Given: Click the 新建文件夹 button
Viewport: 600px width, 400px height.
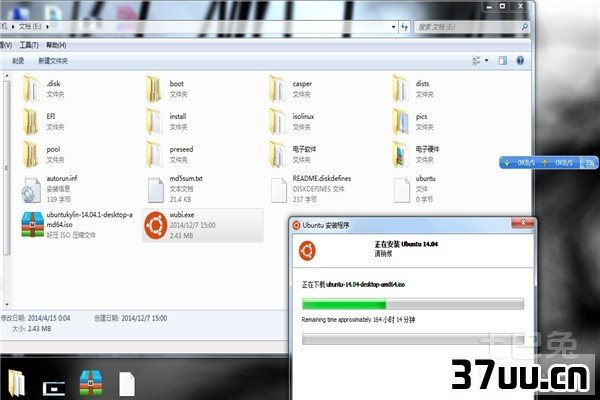Looking at the screenshot, I should 53,61.
